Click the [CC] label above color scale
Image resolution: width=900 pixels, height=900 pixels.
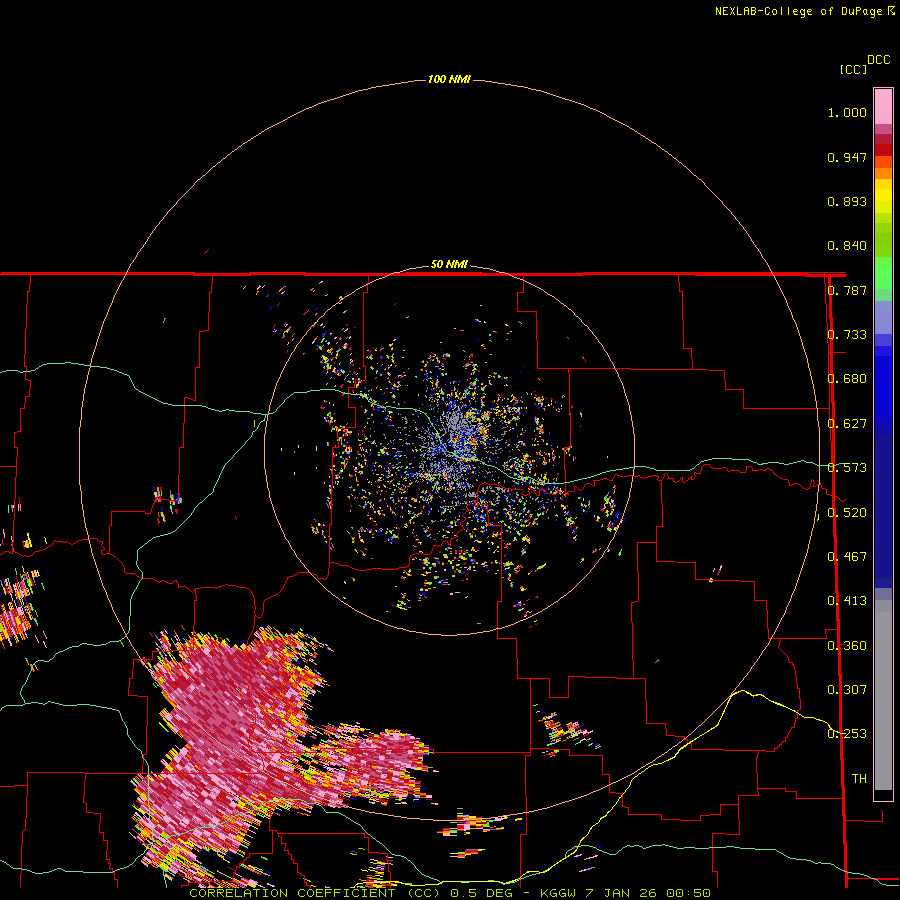coord(853,69)
